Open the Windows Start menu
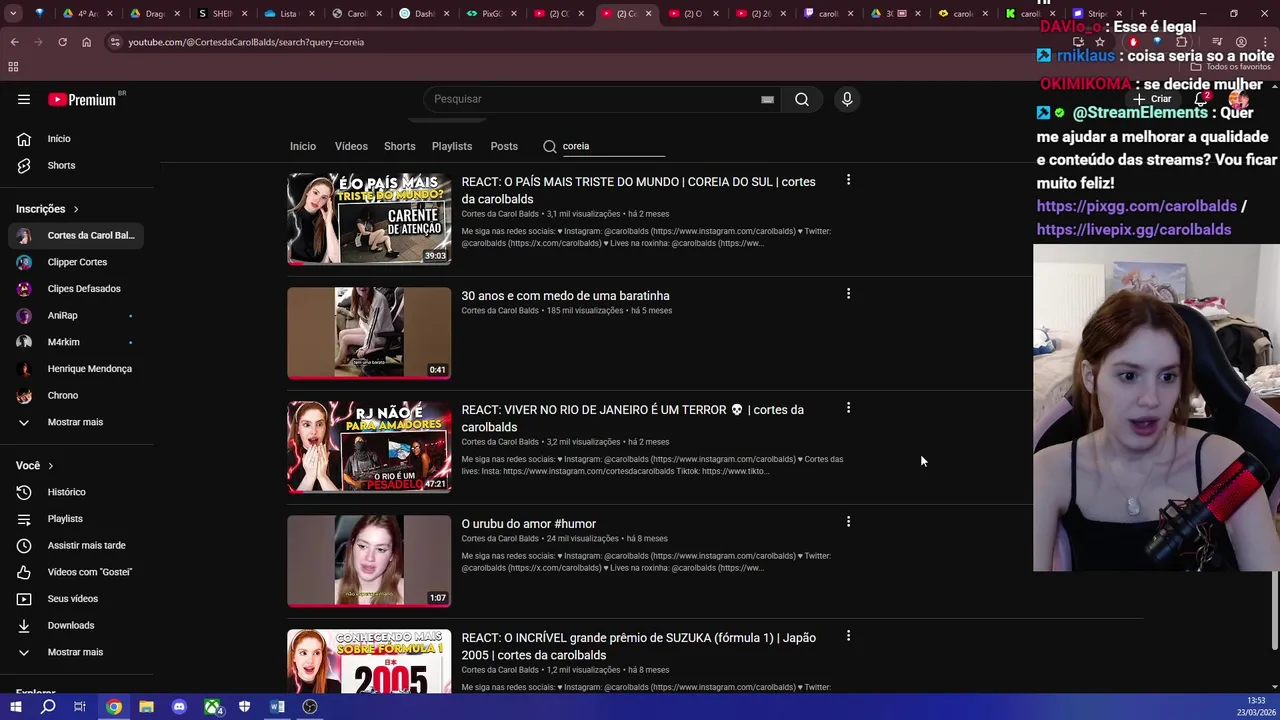 (x=15, y=707)
